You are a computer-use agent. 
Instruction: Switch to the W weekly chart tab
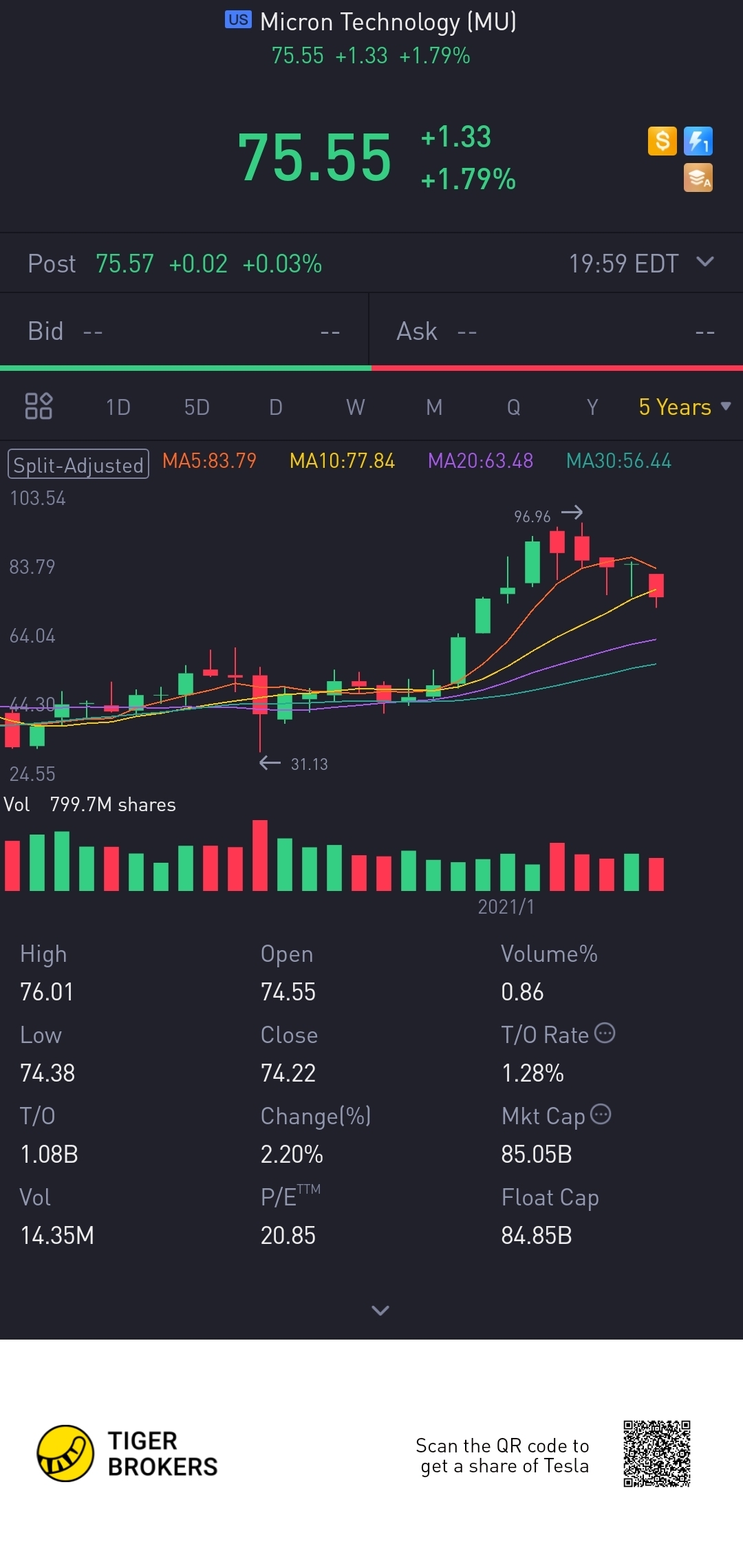pyautogui.click(x=355, y=407)
